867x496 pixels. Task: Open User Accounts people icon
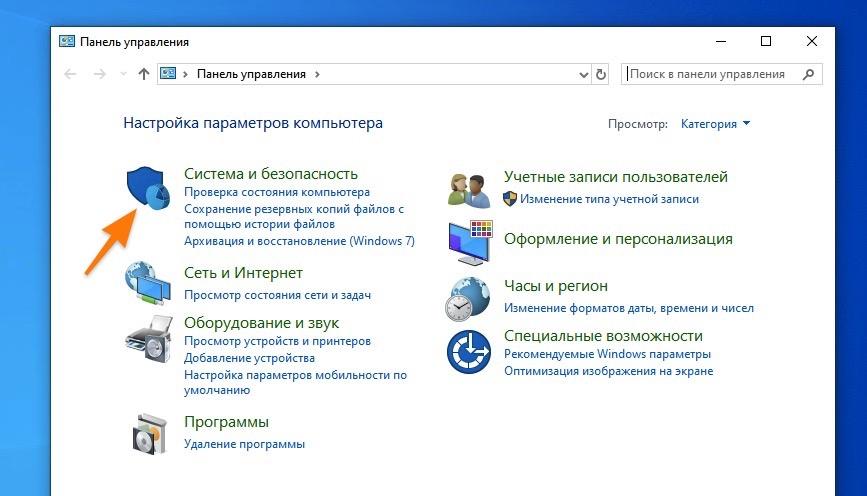(x=469, y=190)
